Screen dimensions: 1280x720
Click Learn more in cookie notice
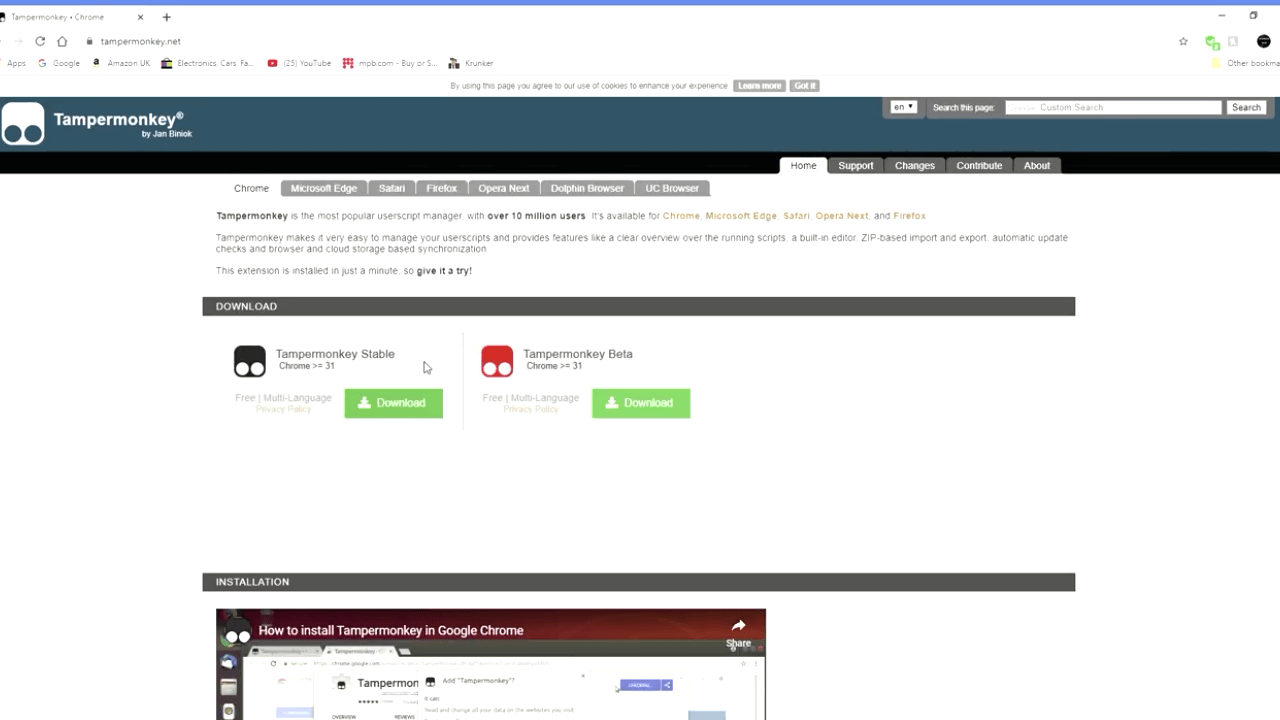coord(759,86)
